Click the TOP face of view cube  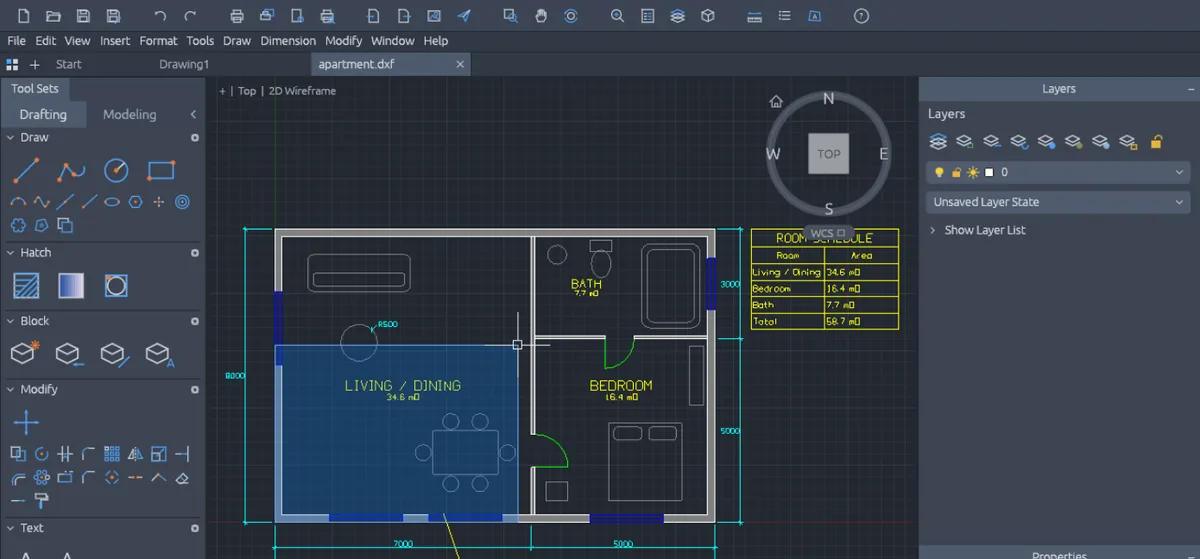click(829, 154)
